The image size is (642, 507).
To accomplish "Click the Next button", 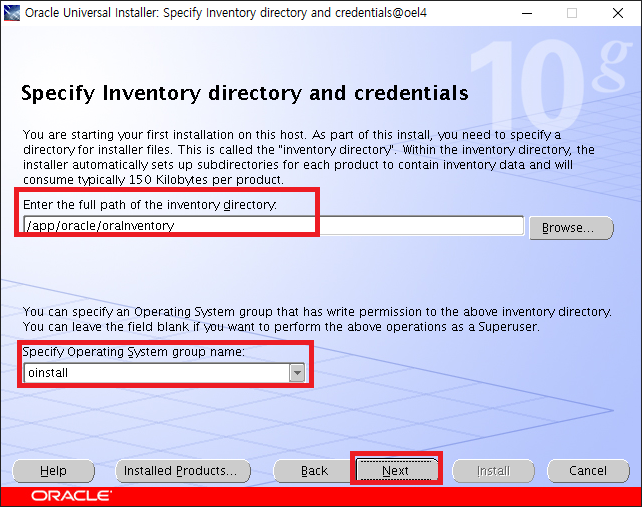I will point(396,470).
